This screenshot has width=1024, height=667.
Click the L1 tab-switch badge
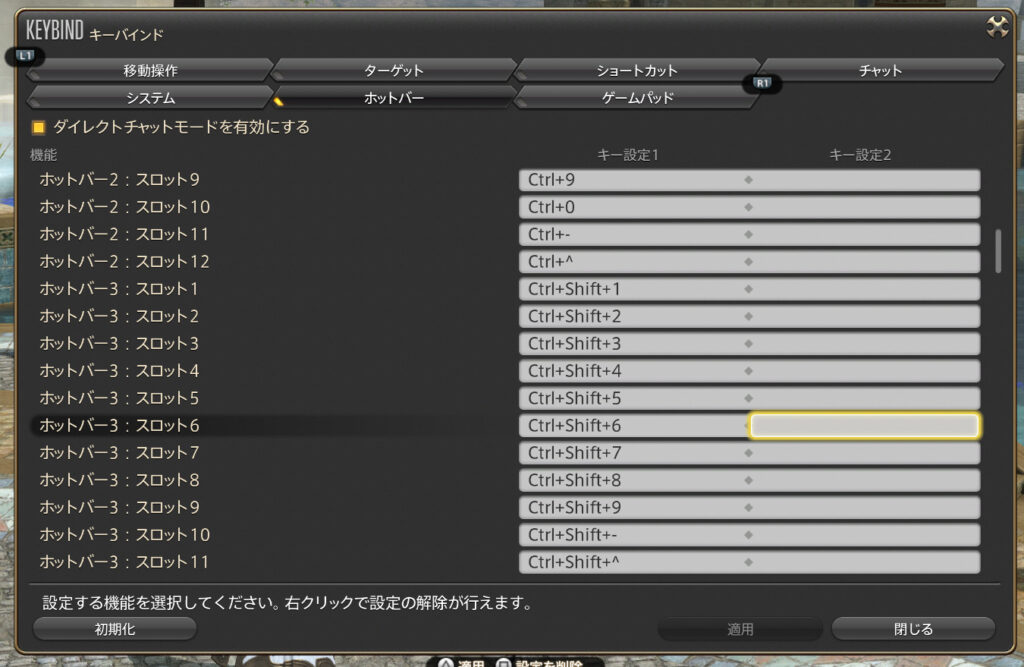(25, 56)
